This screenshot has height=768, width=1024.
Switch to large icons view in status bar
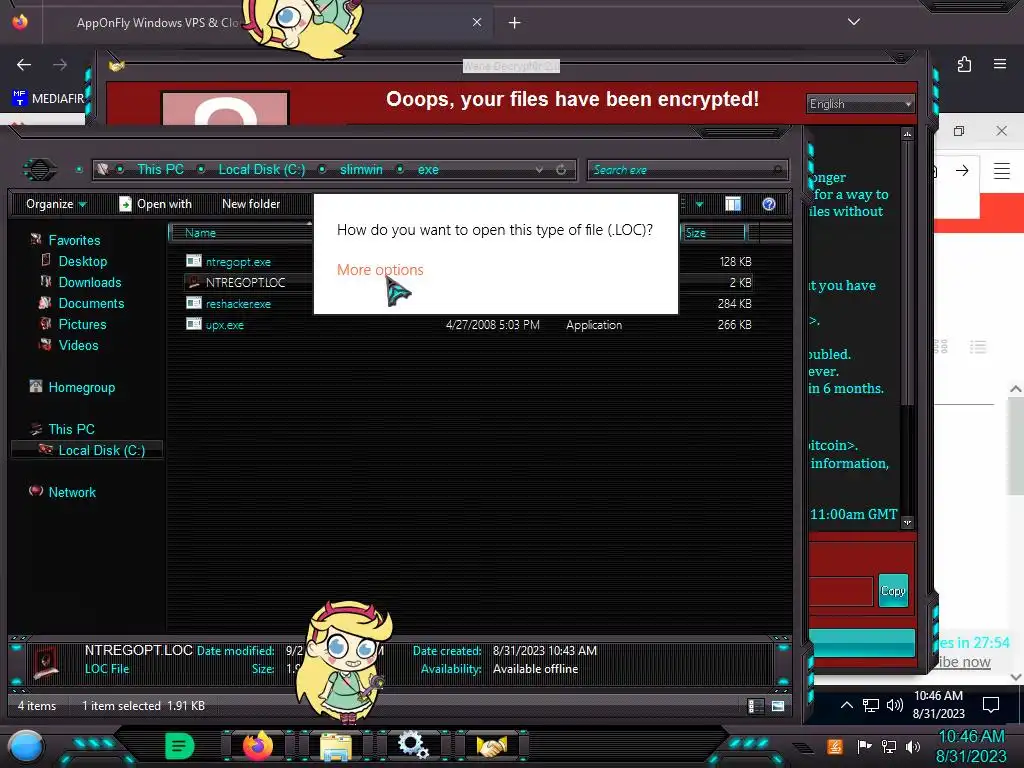pos(778,706)
